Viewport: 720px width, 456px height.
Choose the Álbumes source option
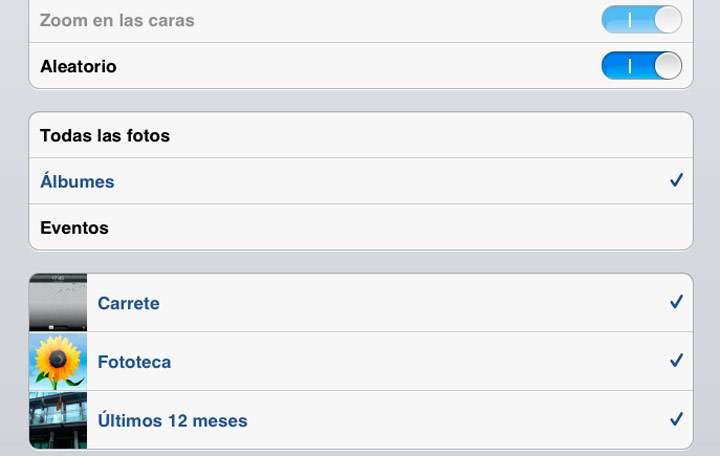pyautogui.click(x=77, y=182)
